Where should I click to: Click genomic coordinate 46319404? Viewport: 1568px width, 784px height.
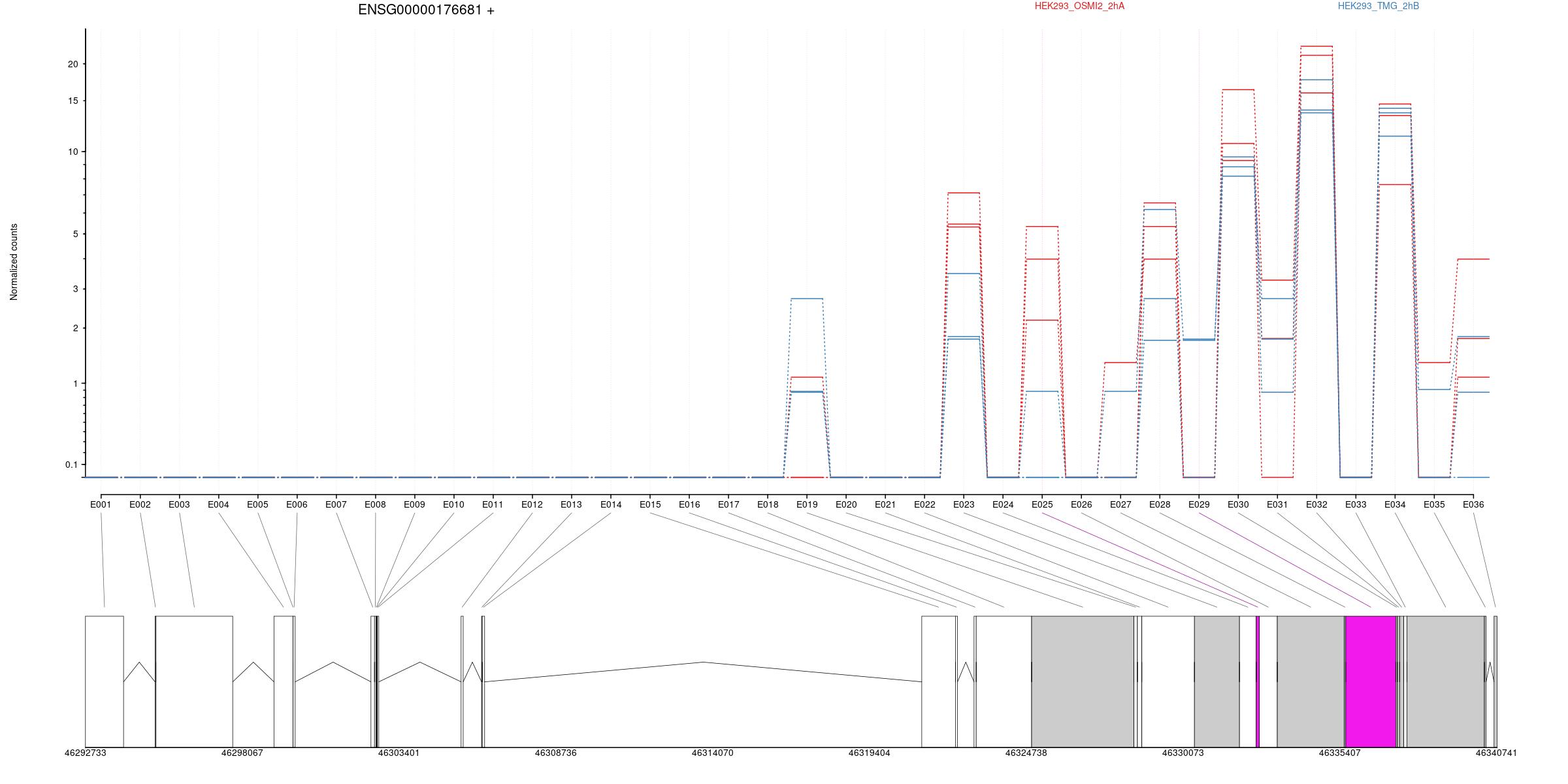[869, 753]
